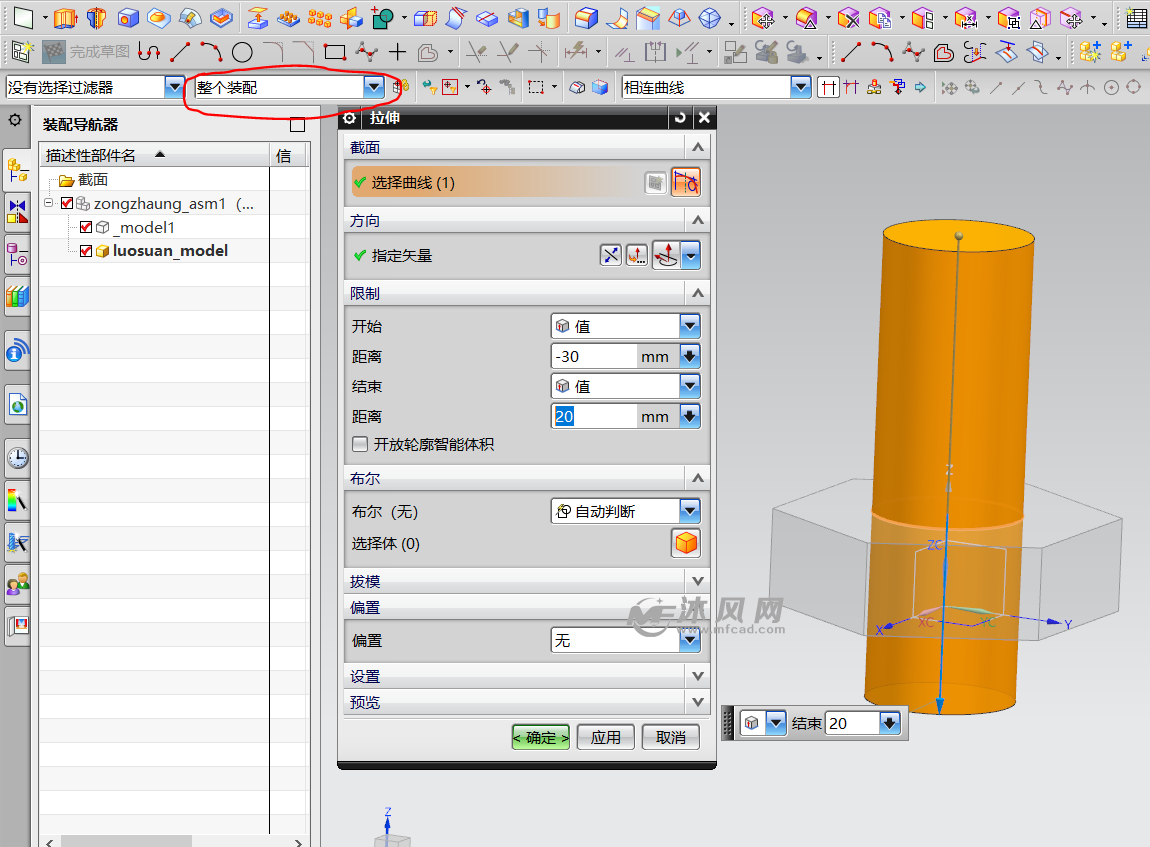The height and width of the screenshot is (847, 1150).
Task: Open the Part Navigator sidebar icon
Action: click(18, 254)
